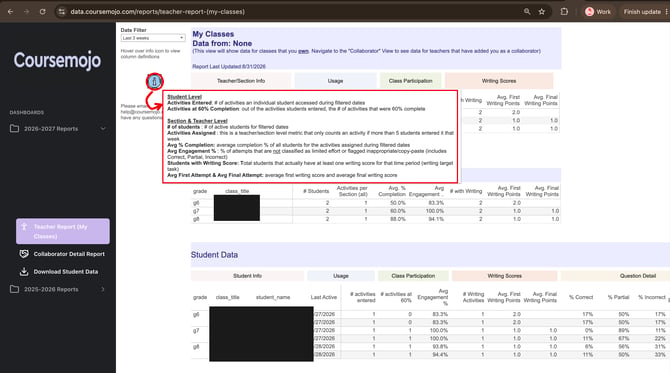The width and height of the screenshot is (670, 373).
Task: Click the # activities at 60% column header
Action: tap(396, 297)
